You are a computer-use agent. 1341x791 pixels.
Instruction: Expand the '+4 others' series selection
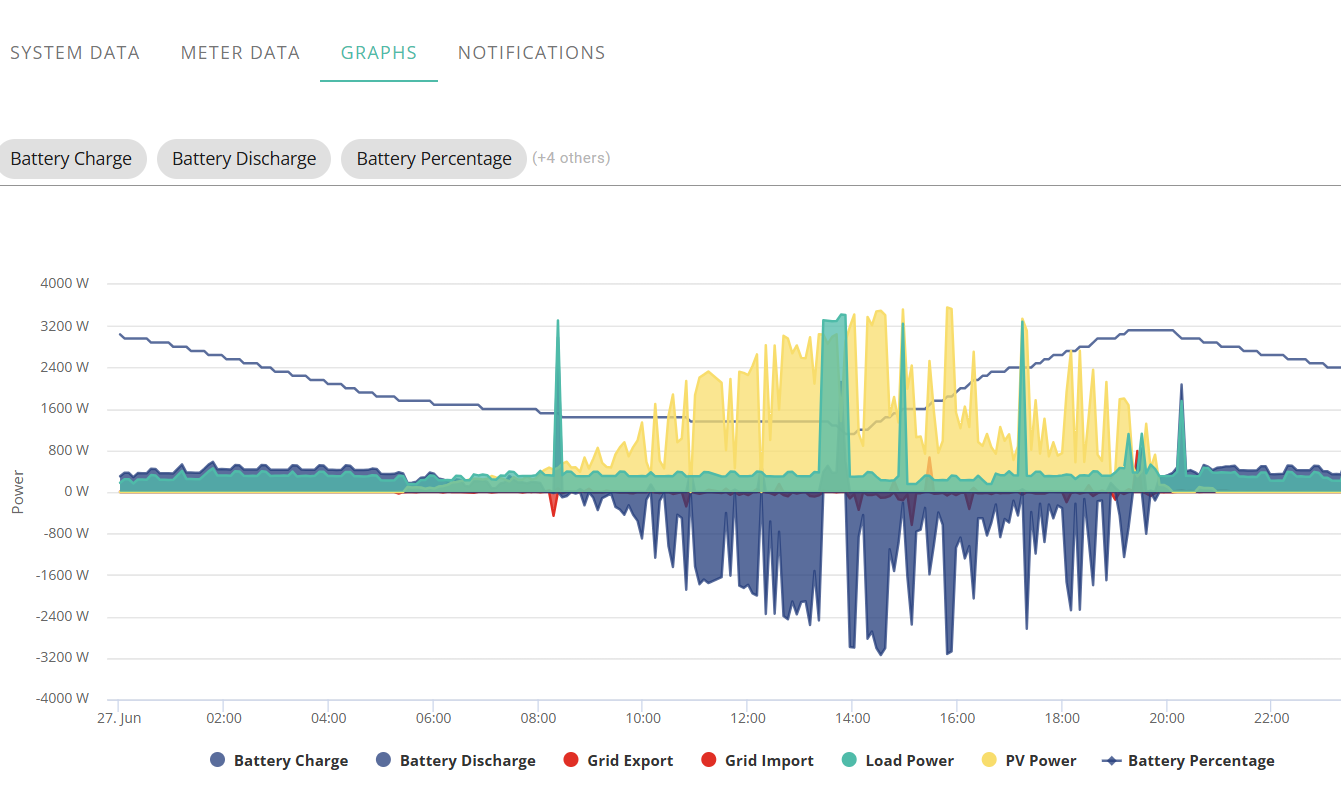(x=571, y=158)
